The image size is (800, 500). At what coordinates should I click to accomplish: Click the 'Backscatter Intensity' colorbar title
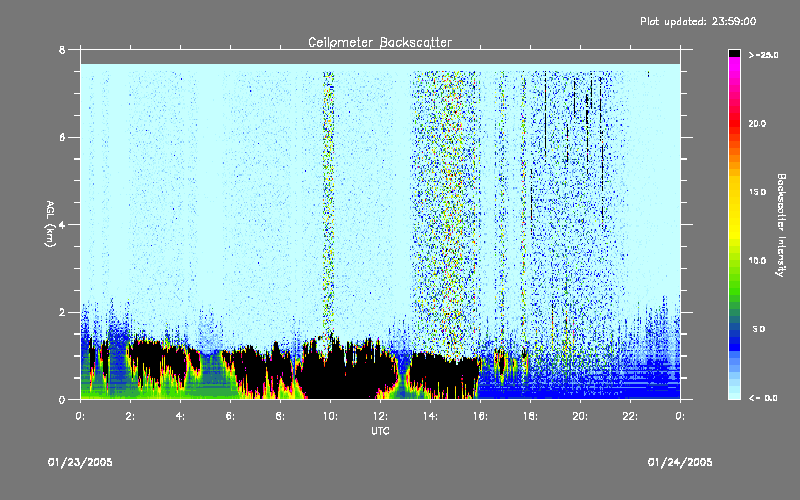click(781, 225)
